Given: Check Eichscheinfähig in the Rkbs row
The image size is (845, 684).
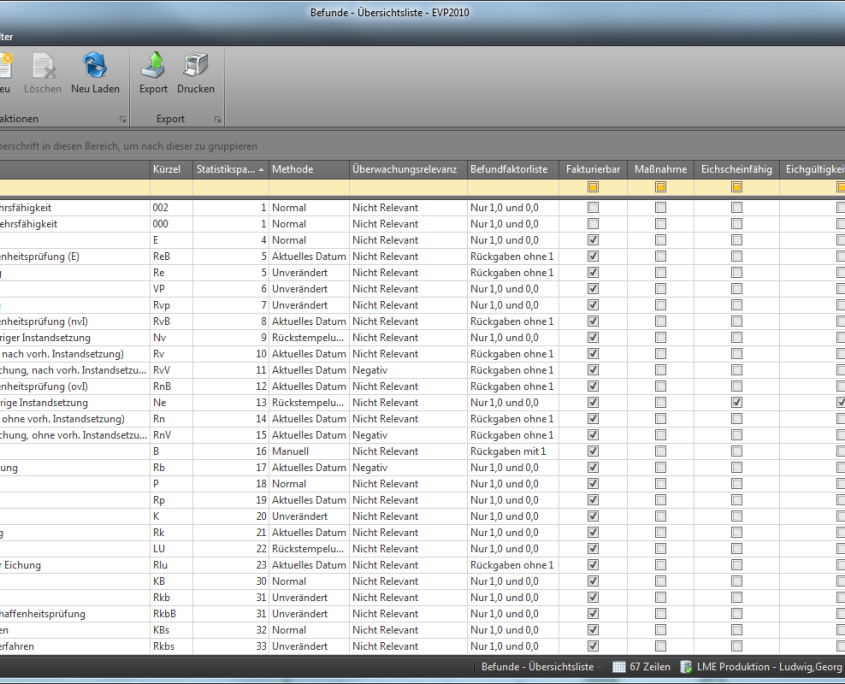Looking at the screenshot, I should (x=736, y=646).
